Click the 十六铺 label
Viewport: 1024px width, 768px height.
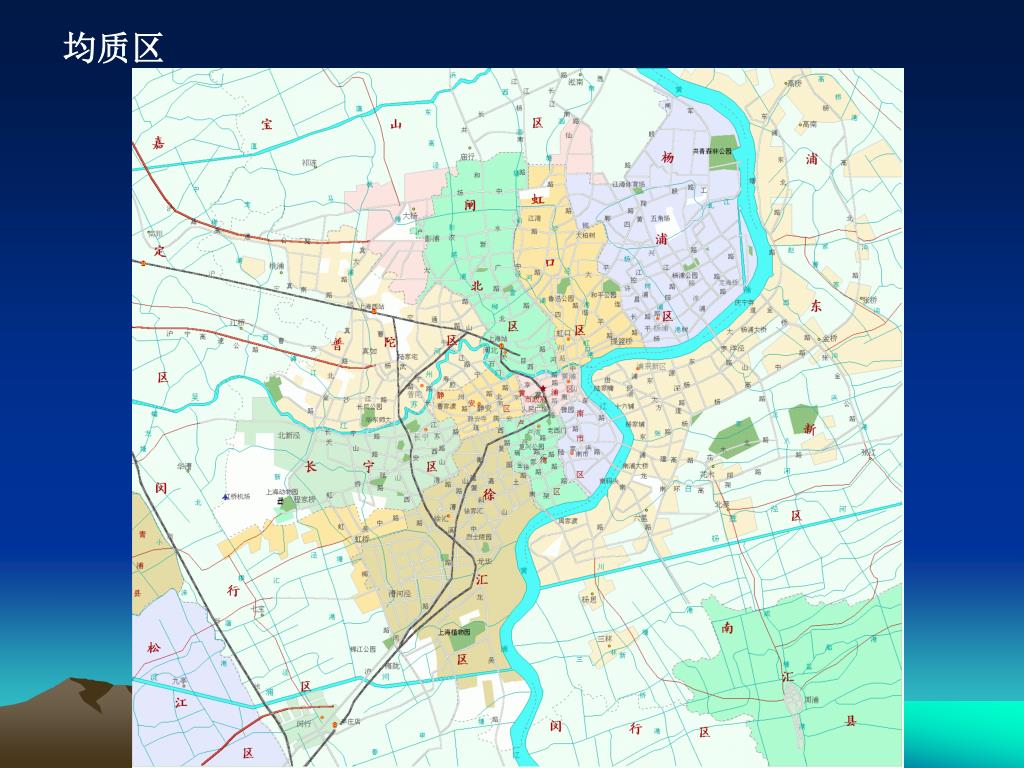[624, 406]
